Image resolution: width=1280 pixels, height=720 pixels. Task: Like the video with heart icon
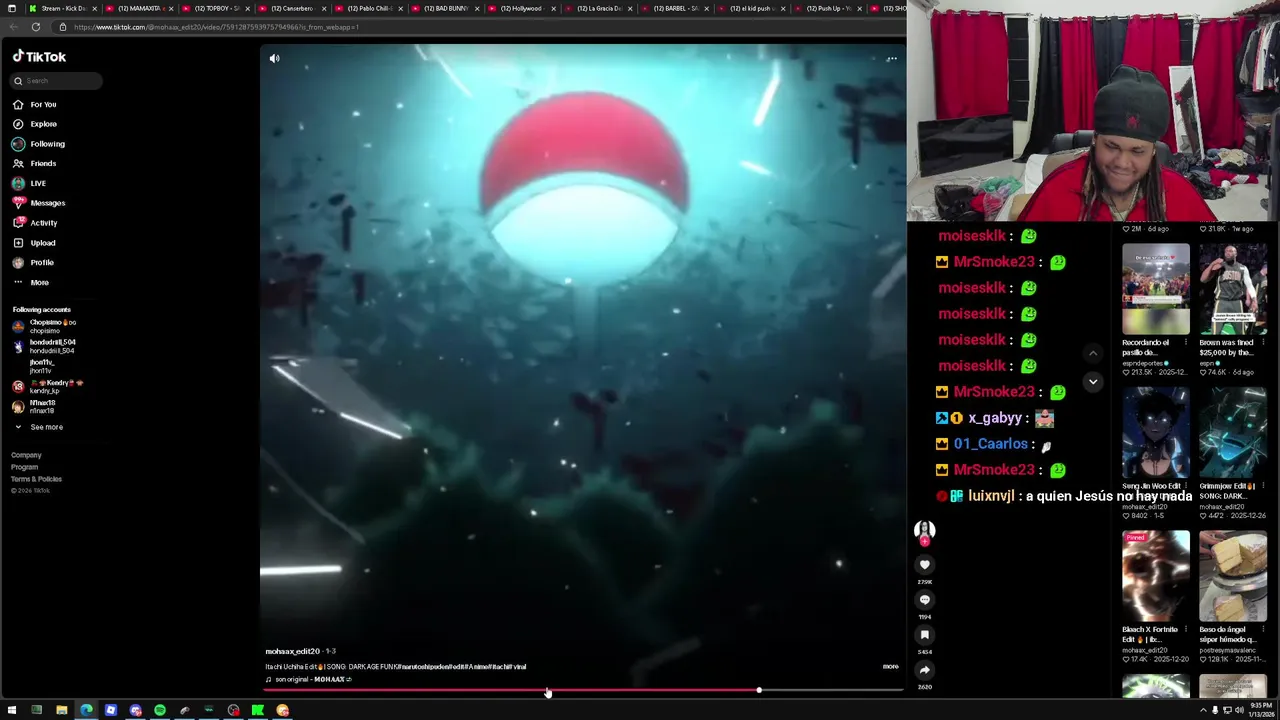(x=925, y=565)
